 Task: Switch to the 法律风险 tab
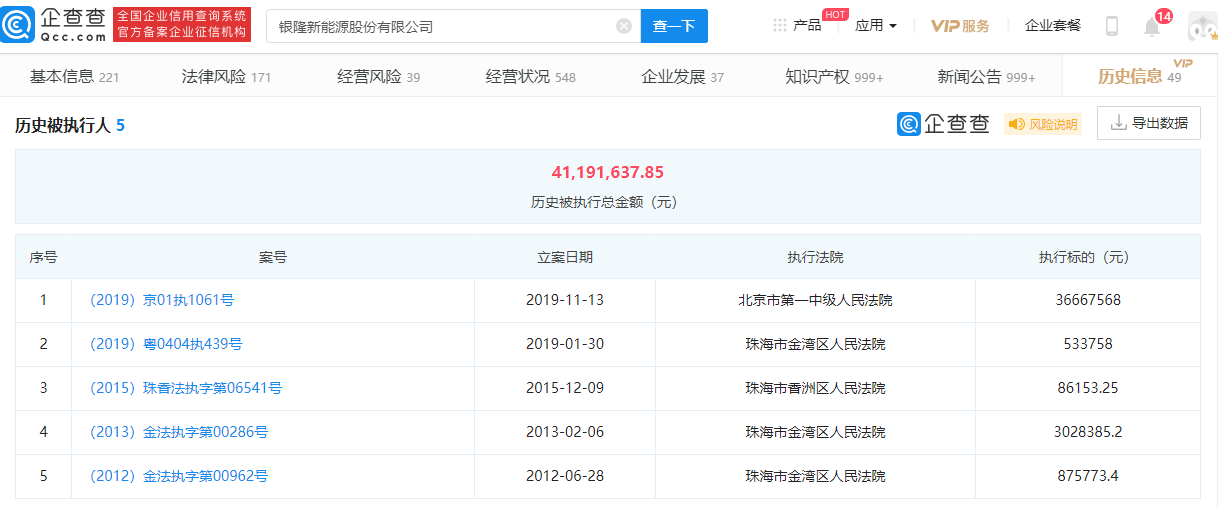(x=226, y=77)
